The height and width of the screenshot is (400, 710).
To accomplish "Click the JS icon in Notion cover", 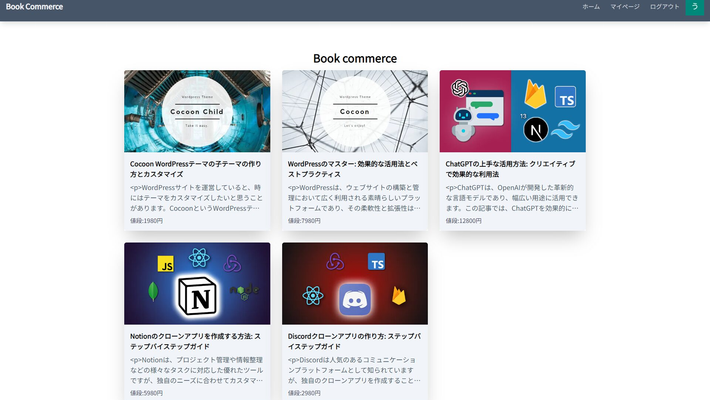I will coord(166,264).
